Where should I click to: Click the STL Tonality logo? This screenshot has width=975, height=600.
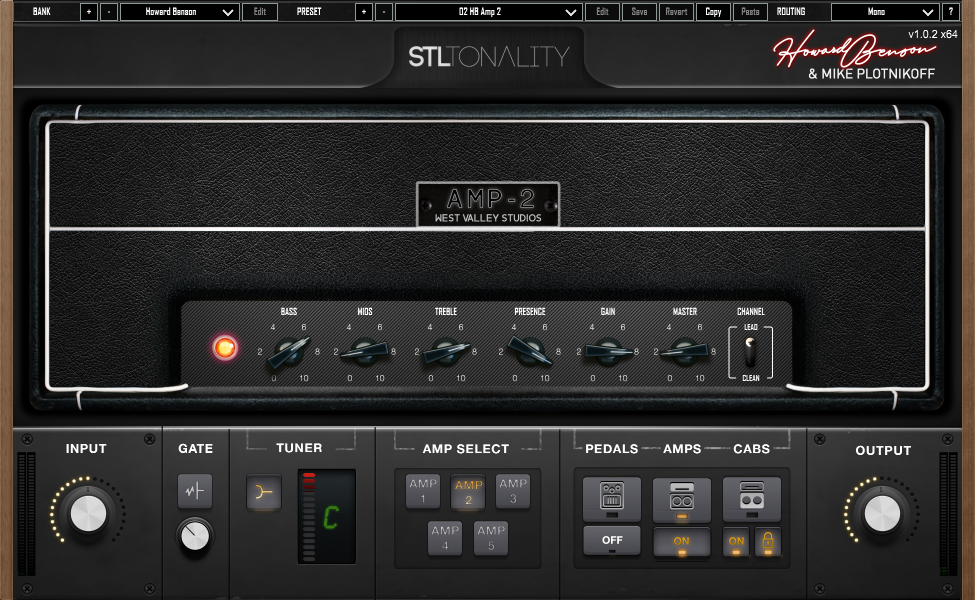click(489, 57)
